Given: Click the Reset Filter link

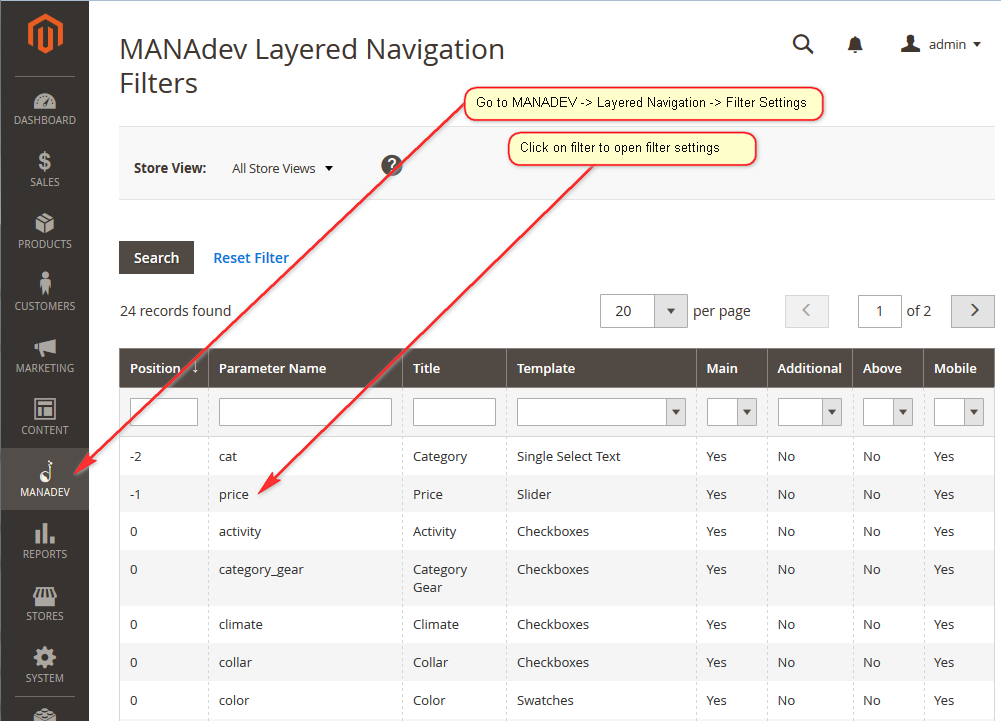Looking at the screenshot, I should pyautogui.click(x=251, y=258).
